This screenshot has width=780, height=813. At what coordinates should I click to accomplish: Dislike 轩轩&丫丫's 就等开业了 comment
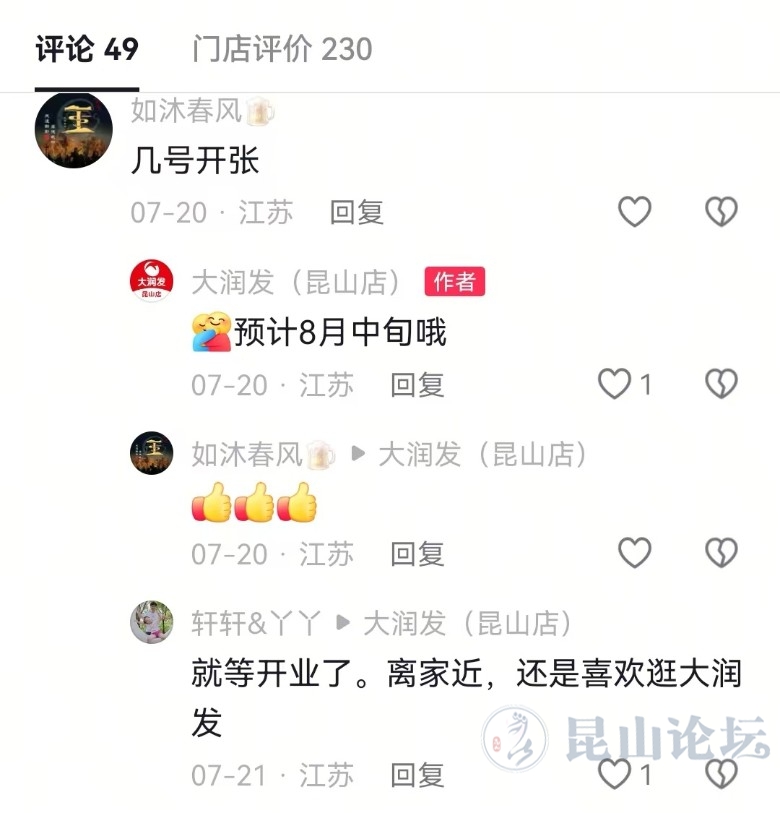pos(721,774)
